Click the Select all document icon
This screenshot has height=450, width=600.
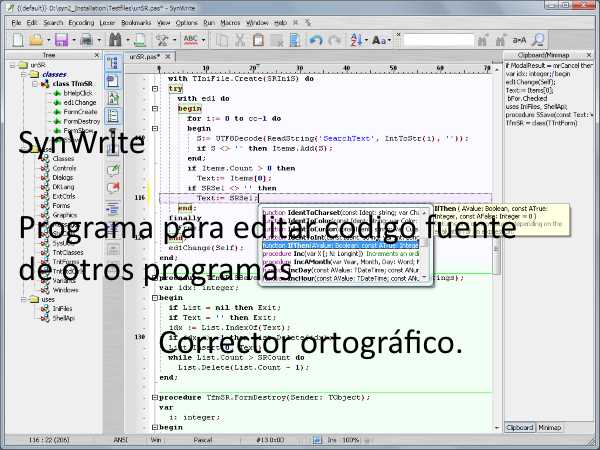pyautogui.click(x=295, y=40)
